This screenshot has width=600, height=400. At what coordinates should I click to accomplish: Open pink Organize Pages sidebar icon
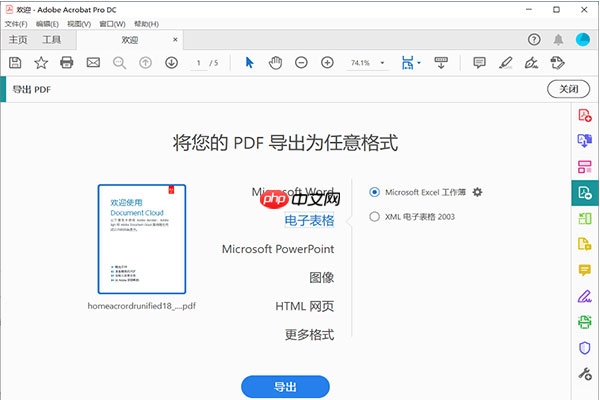click(x=585, y=167)
